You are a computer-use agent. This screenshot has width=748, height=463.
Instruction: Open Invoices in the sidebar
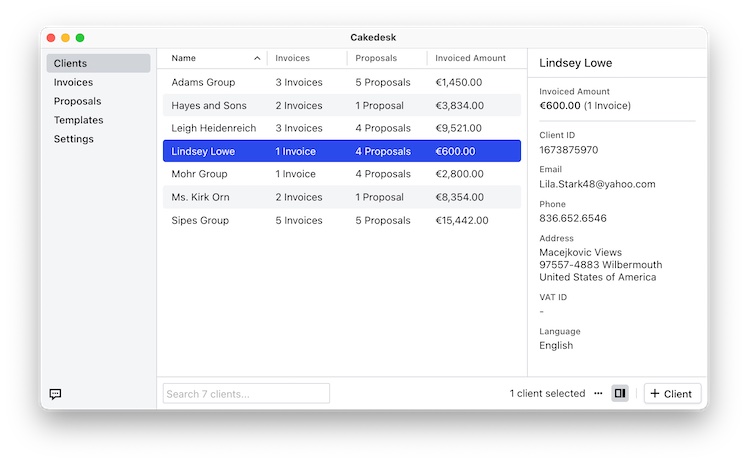(73, 83)
